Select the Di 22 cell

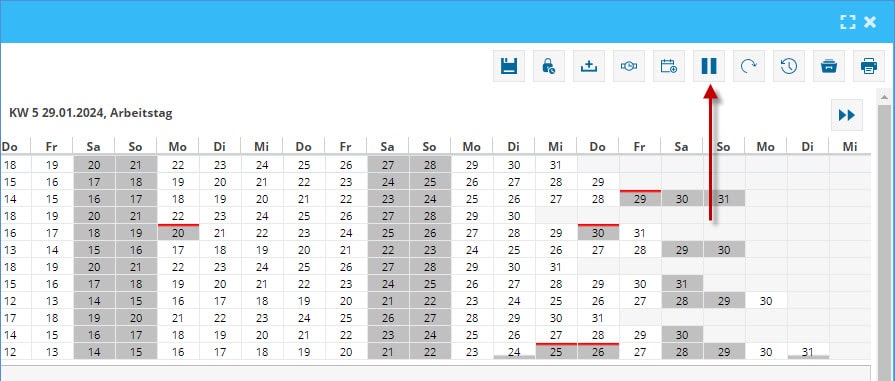(x=220, y=317)
